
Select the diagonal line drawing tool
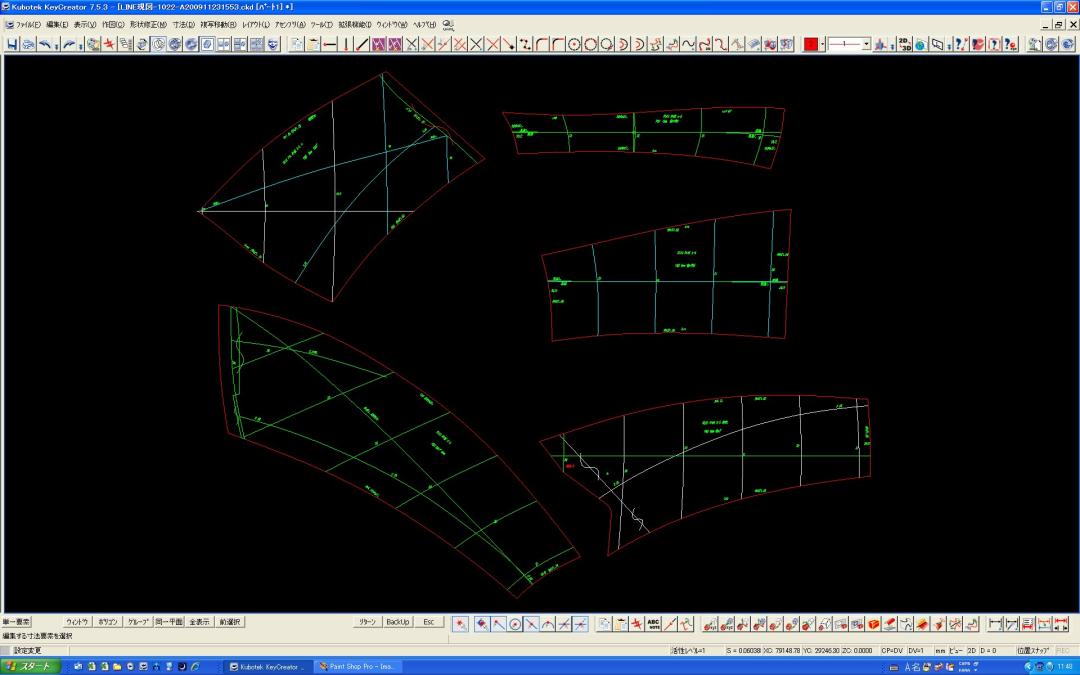coord(362,44)
